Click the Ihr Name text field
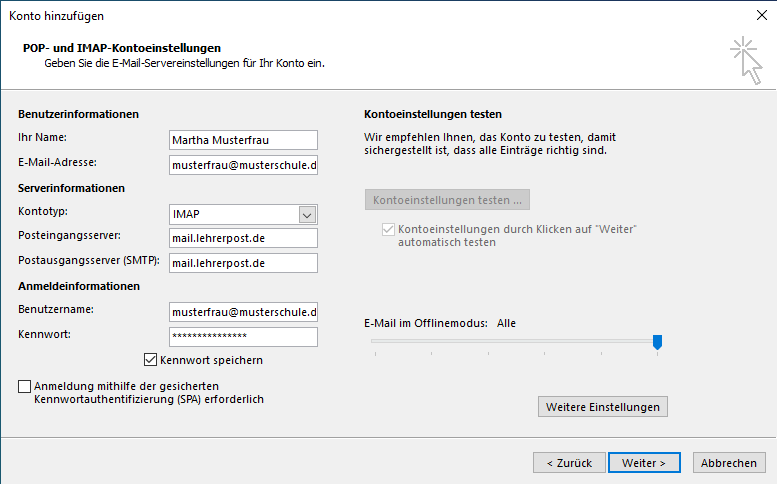The height and width of the screenshot is (484, 777). [x=243, y=140]
